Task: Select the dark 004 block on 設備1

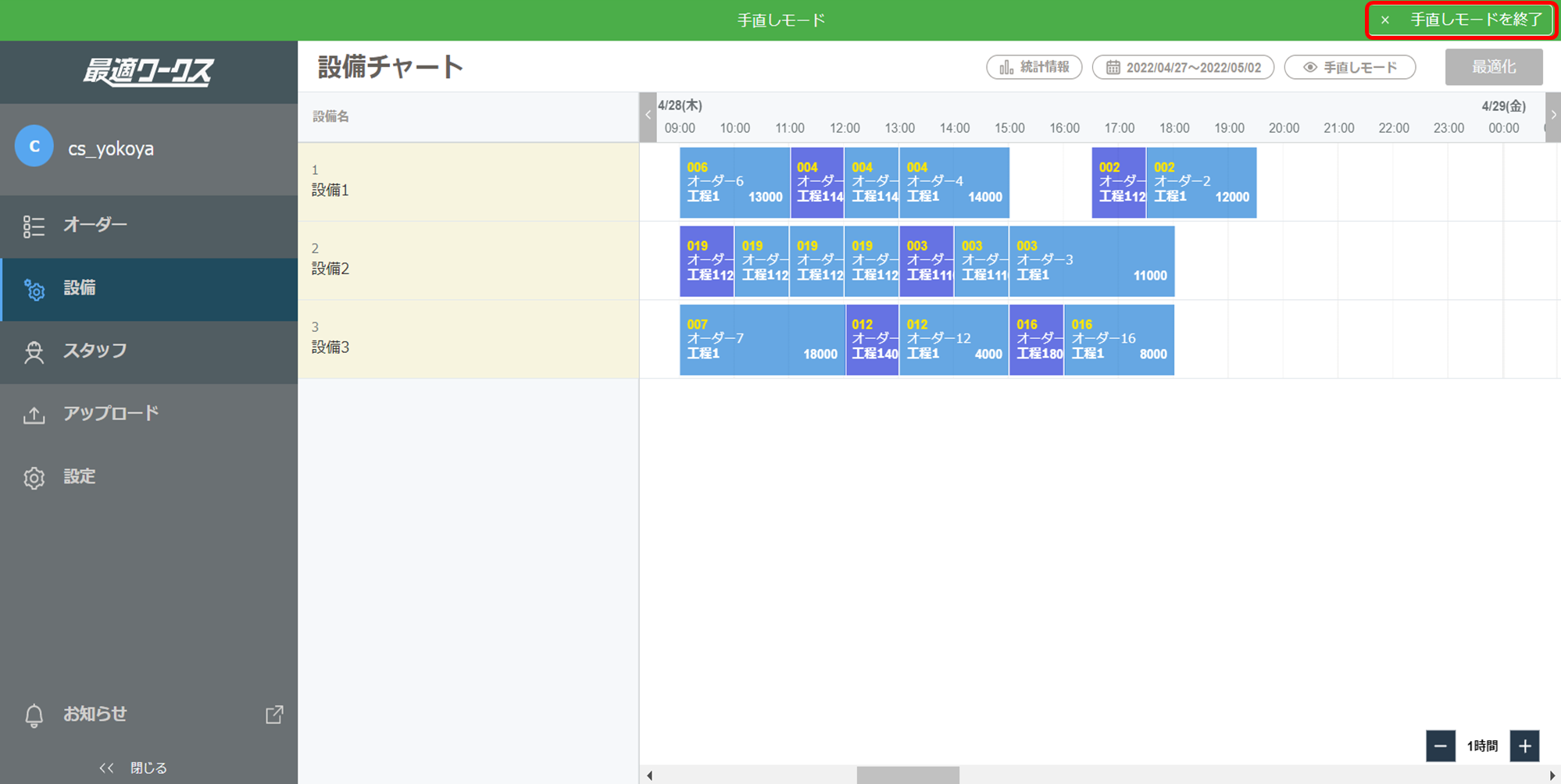Action: (x=816, y=183)
